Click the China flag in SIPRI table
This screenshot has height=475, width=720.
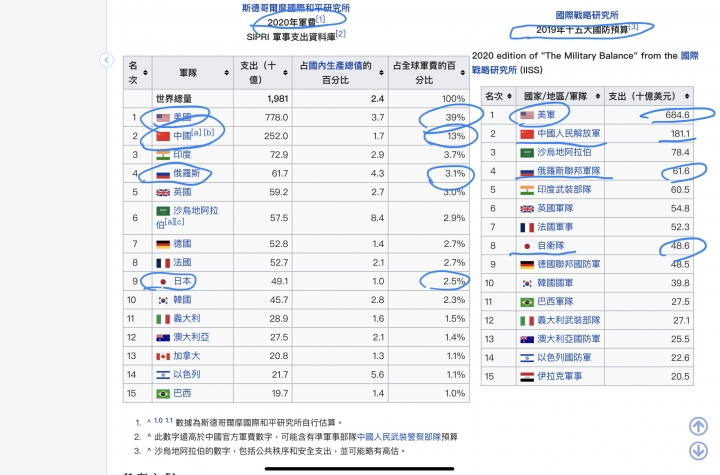[x=163, y=136]
